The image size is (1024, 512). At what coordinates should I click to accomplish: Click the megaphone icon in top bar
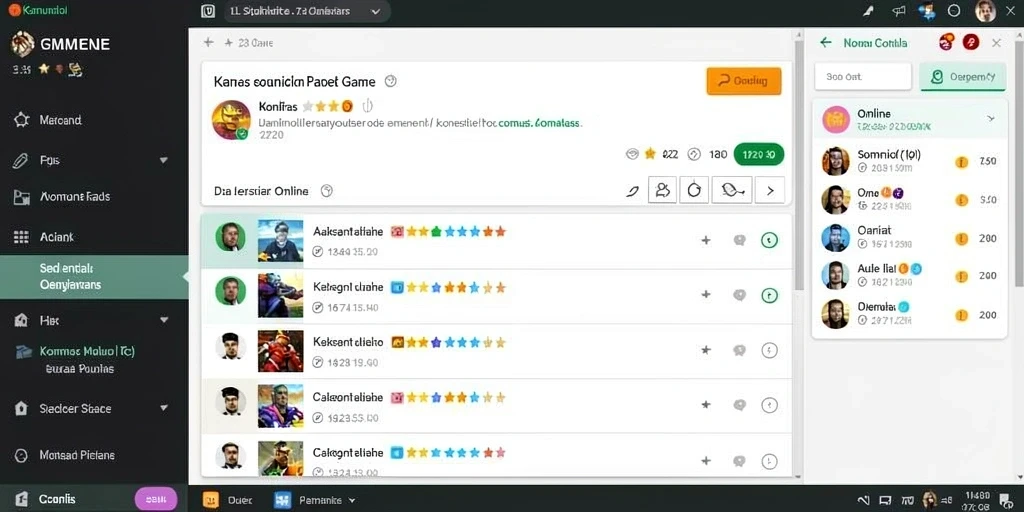click(899, 11)
